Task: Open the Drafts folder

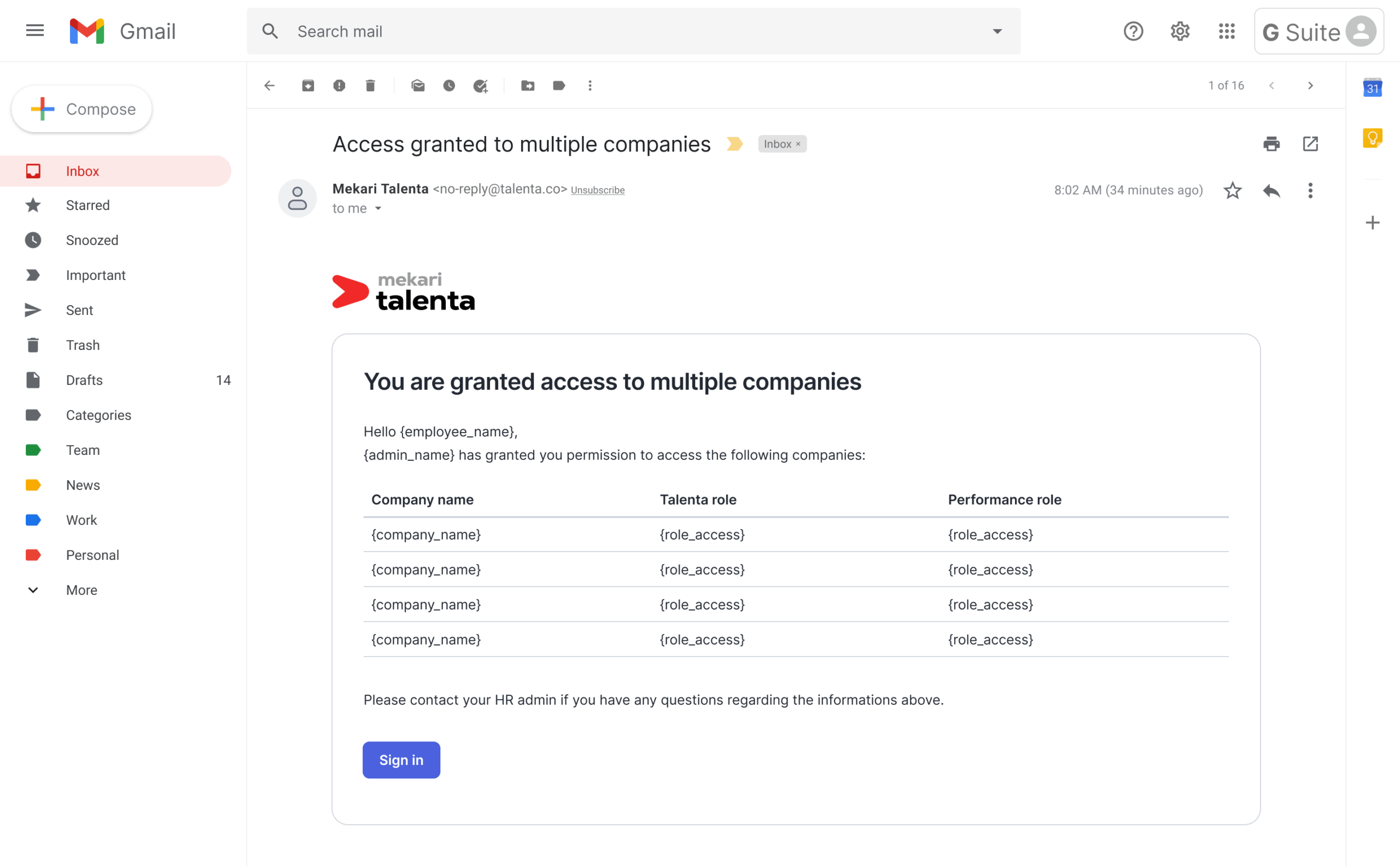Action: coord(84,381)
